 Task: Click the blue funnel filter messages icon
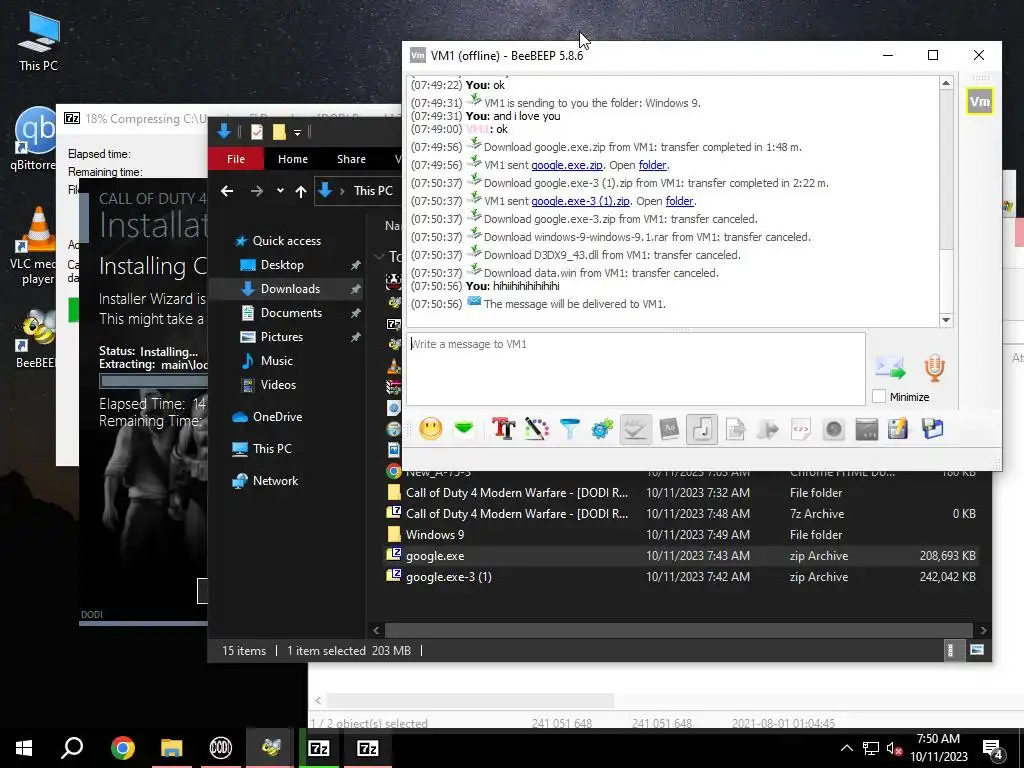(x=569, y=429)
